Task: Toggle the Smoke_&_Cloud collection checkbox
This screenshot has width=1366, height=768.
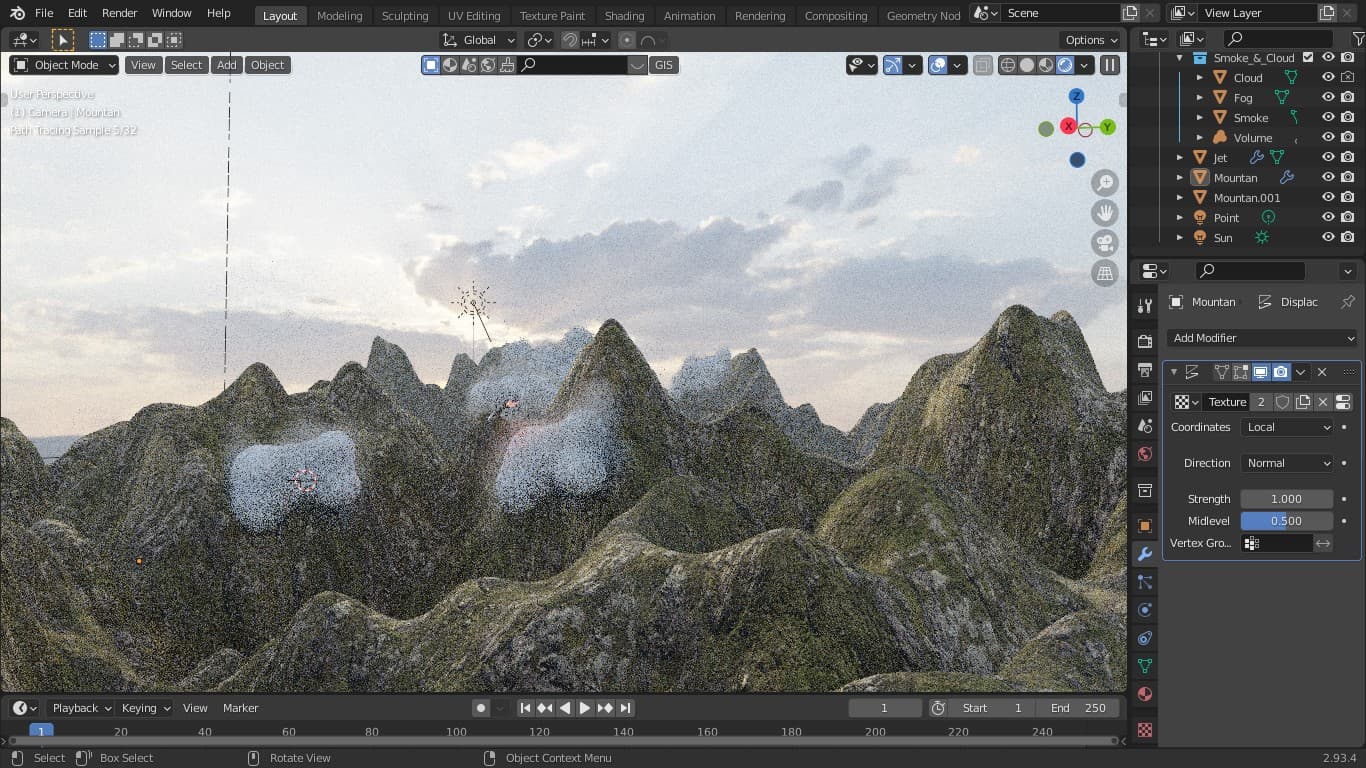Action: [x=1308, y=58]
